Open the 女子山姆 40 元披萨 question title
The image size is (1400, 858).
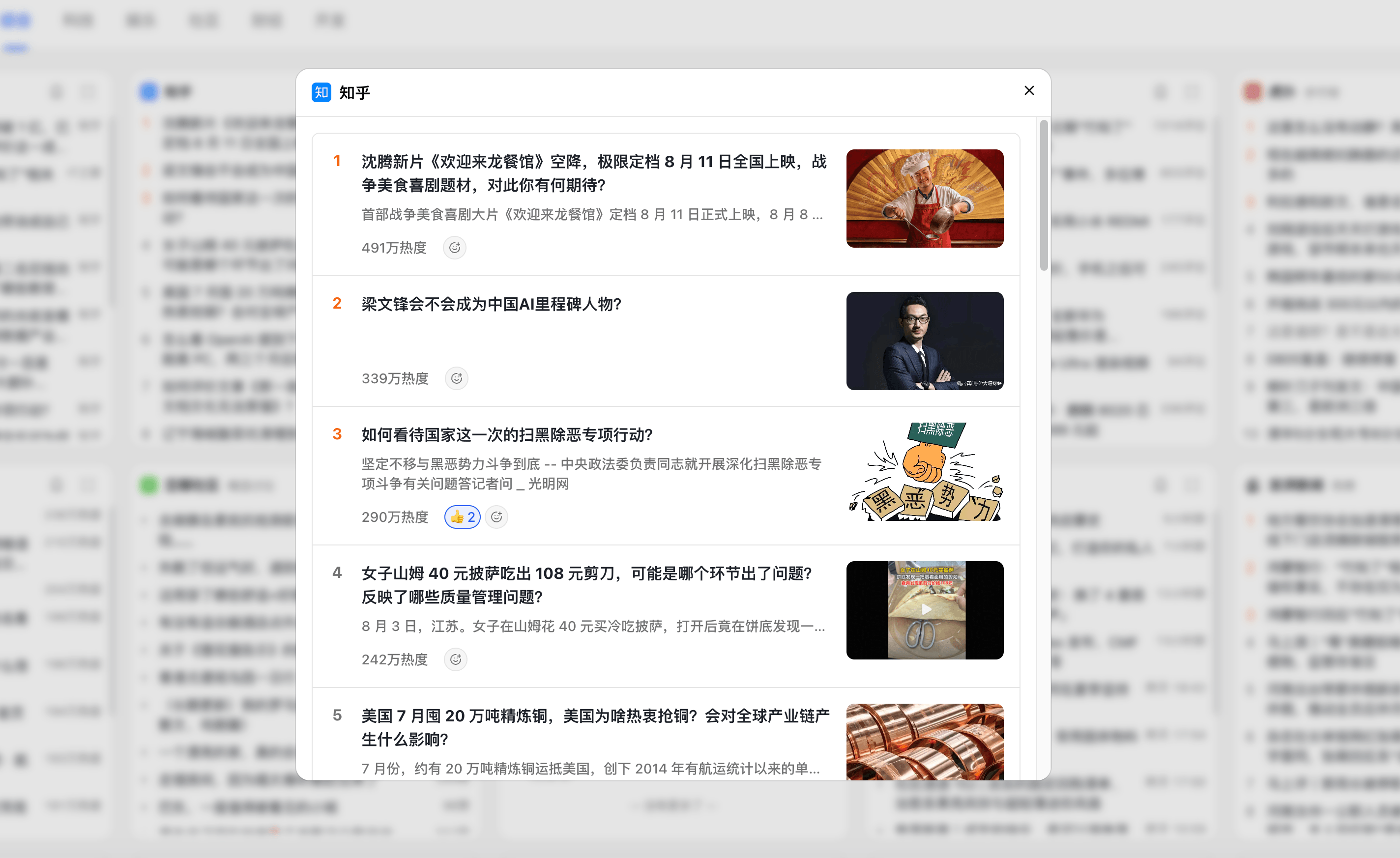tap(587, 585)
